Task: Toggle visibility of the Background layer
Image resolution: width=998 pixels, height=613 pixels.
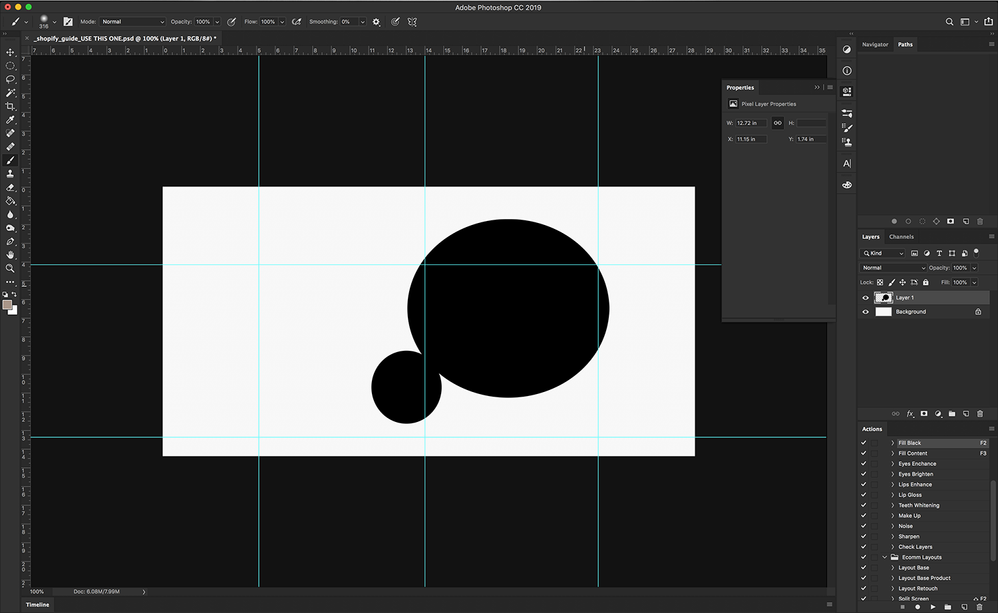Action: [866, 312]
